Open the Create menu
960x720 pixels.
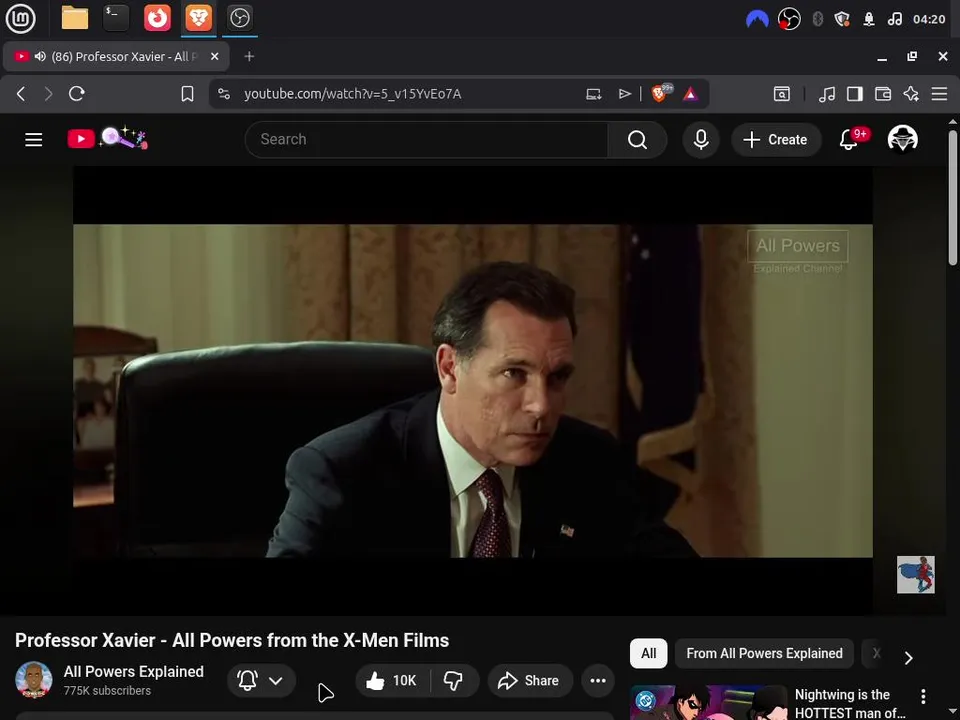coord(776,140)
